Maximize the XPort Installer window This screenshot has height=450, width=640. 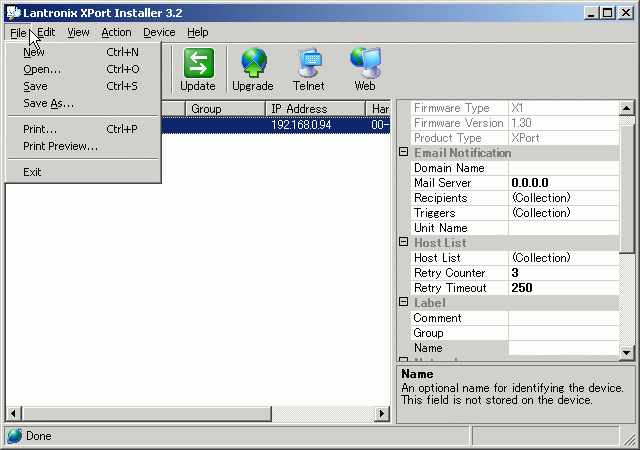point(607,13)
